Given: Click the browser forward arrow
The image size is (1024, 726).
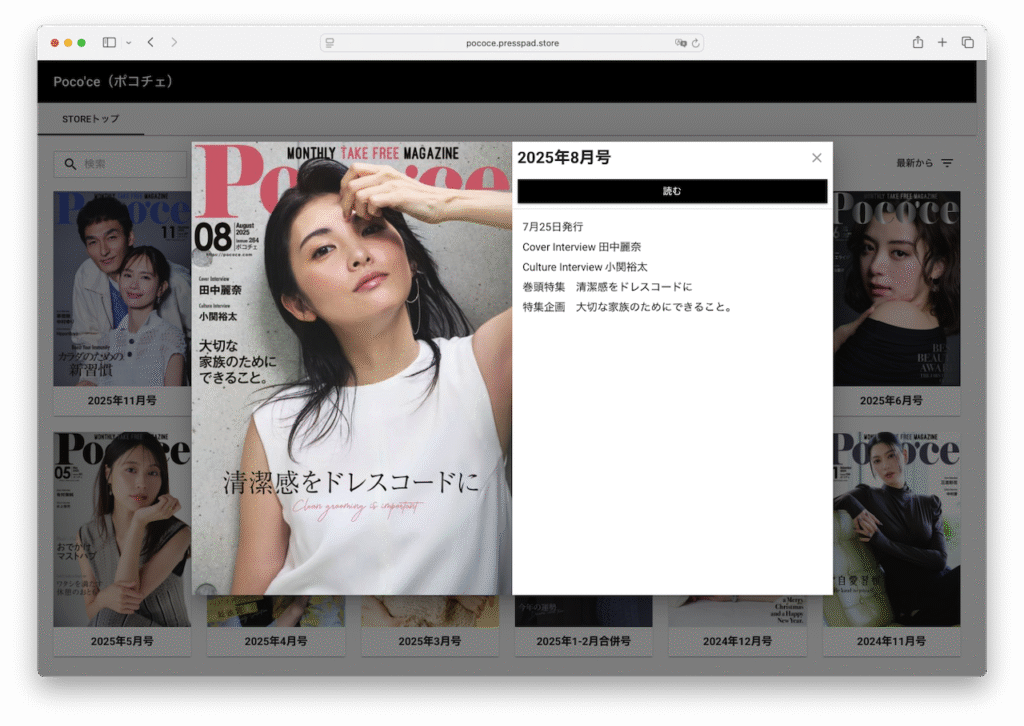Looking at the screenshot, I should pyautogui.click(x=174, y=42).
